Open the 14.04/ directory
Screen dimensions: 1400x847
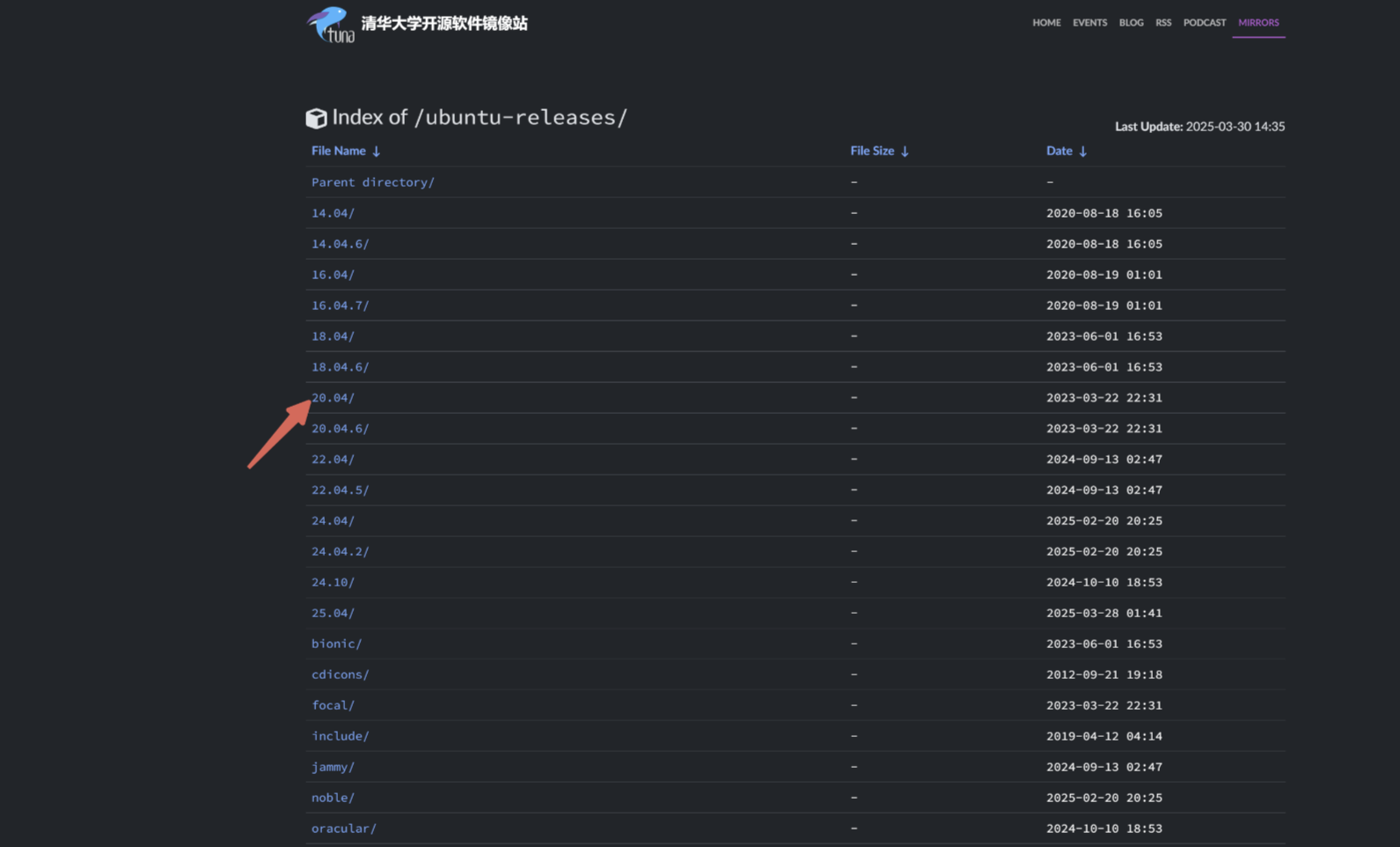(333, 213)
